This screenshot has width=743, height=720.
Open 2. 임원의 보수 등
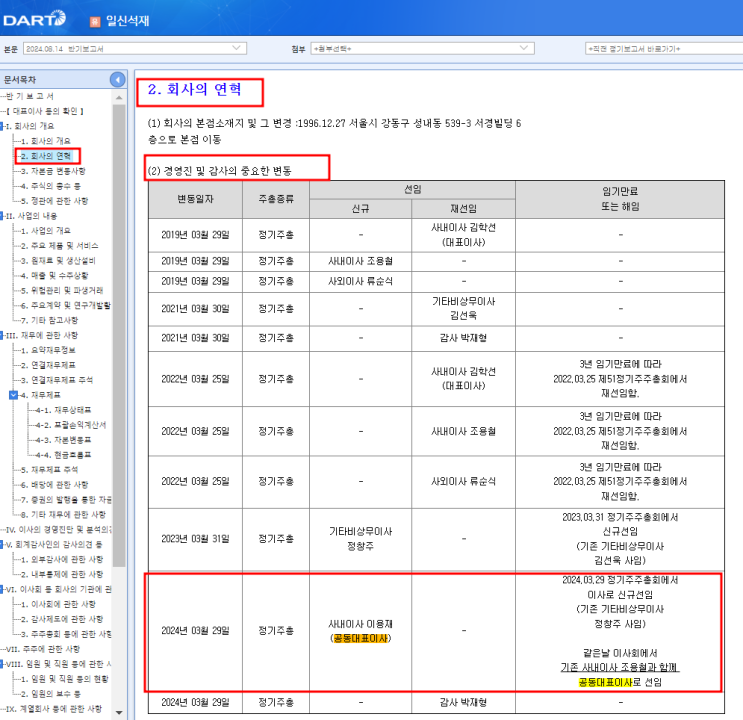[51, 694]
